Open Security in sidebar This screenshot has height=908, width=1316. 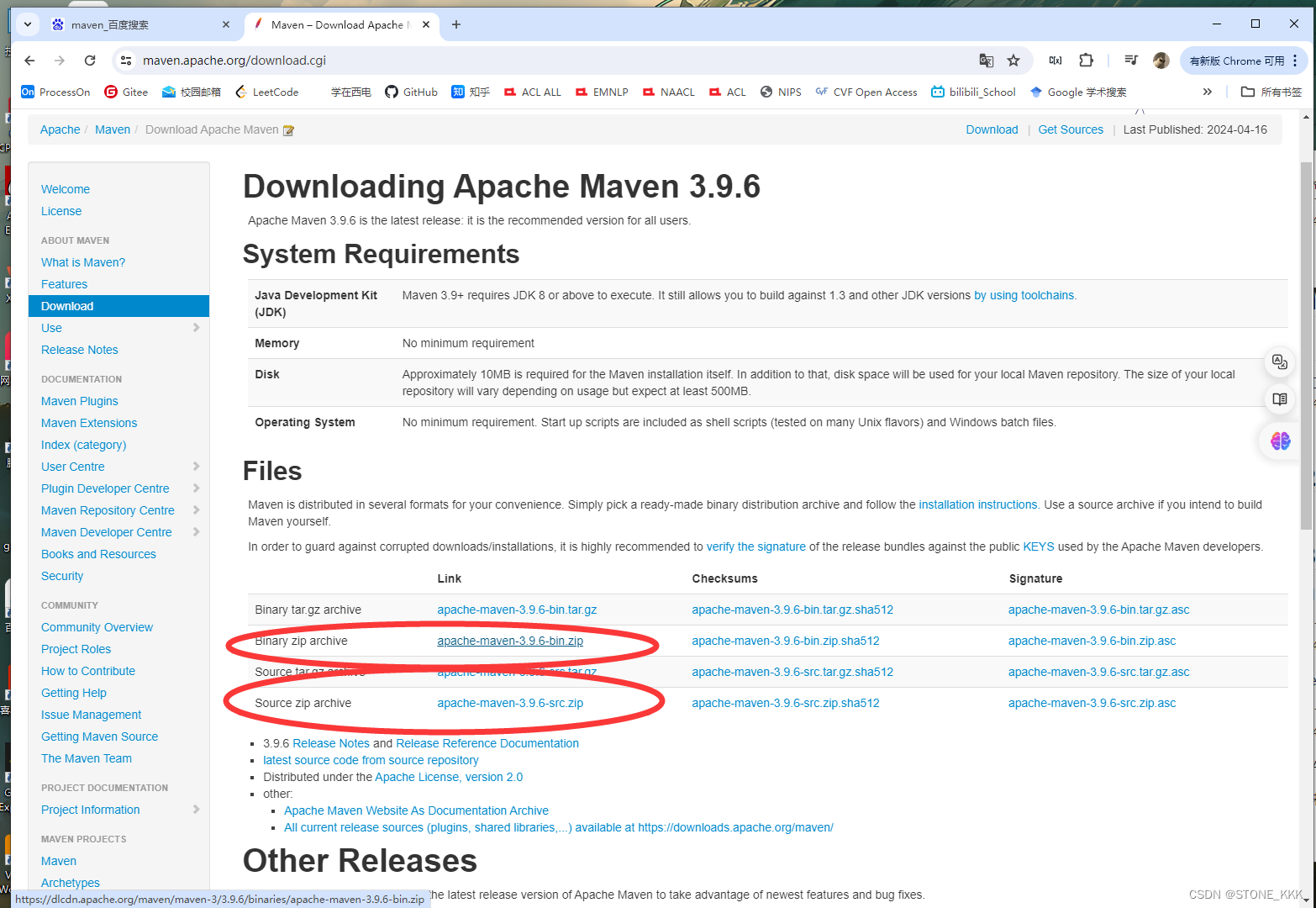(62, 576)
